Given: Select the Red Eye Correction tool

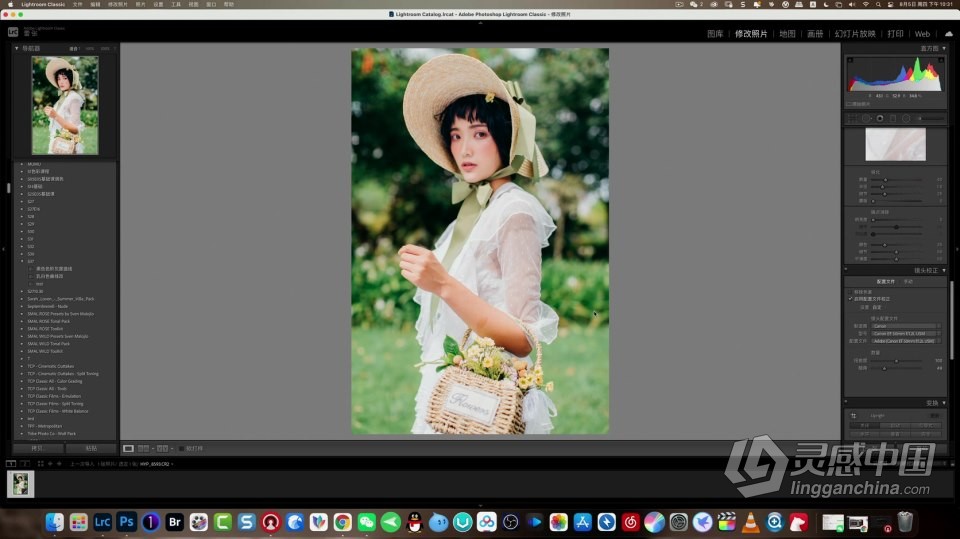Looking at the screenshot, I should point(880,118).
